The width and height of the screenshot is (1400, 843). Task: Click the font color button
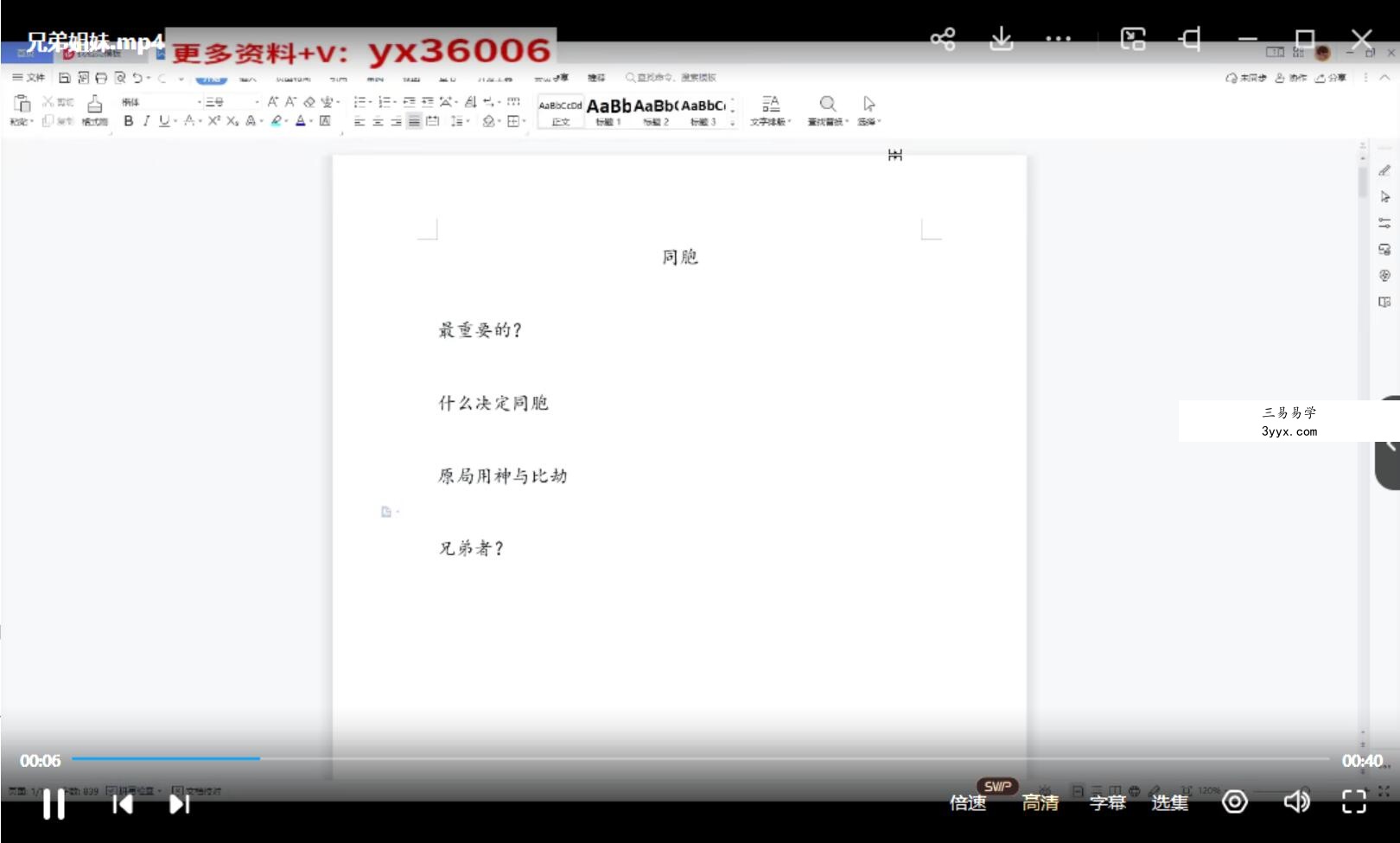[x=301, y=121]
